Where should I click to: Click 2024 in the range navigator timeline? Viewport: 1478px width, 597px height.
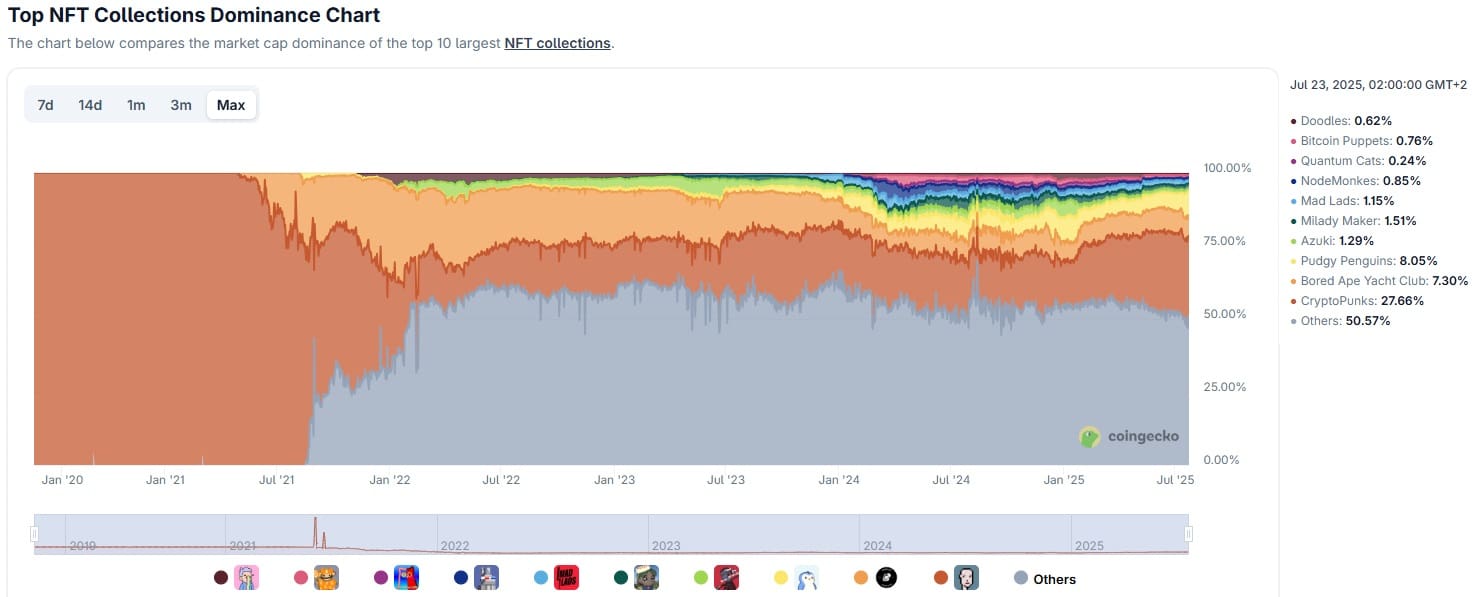click(x=877, y=546)
